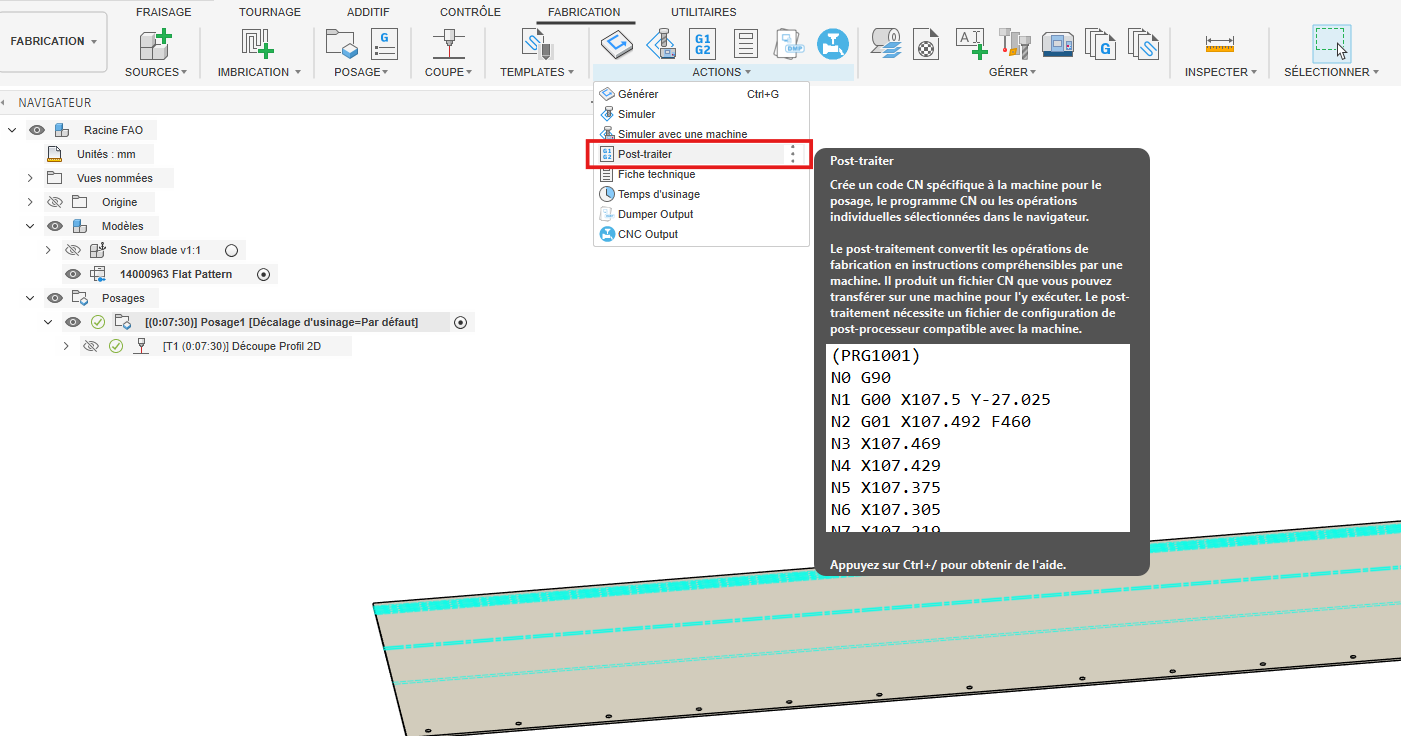Screen dimensions: 1401x736
Task: Expand the Origine tree node
Action: (30, 202)
